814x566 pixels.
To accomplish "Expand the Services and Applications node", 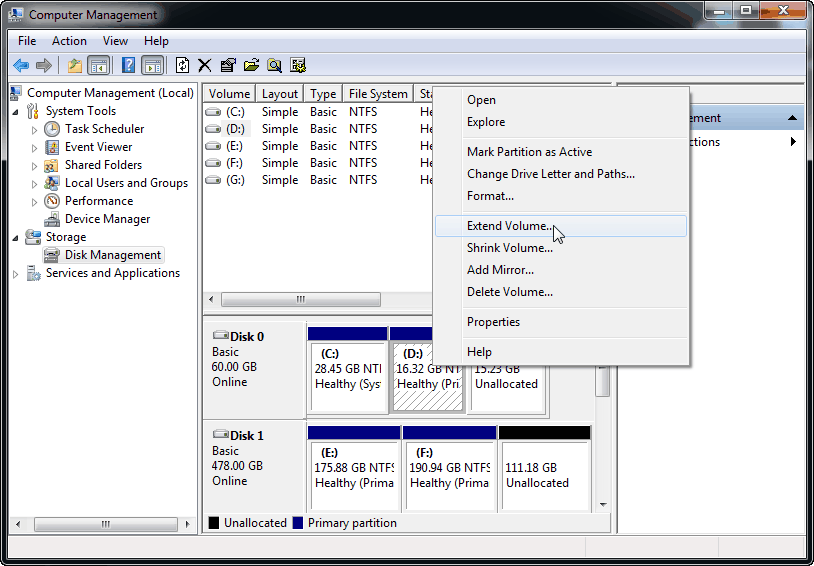I will 16,273.
